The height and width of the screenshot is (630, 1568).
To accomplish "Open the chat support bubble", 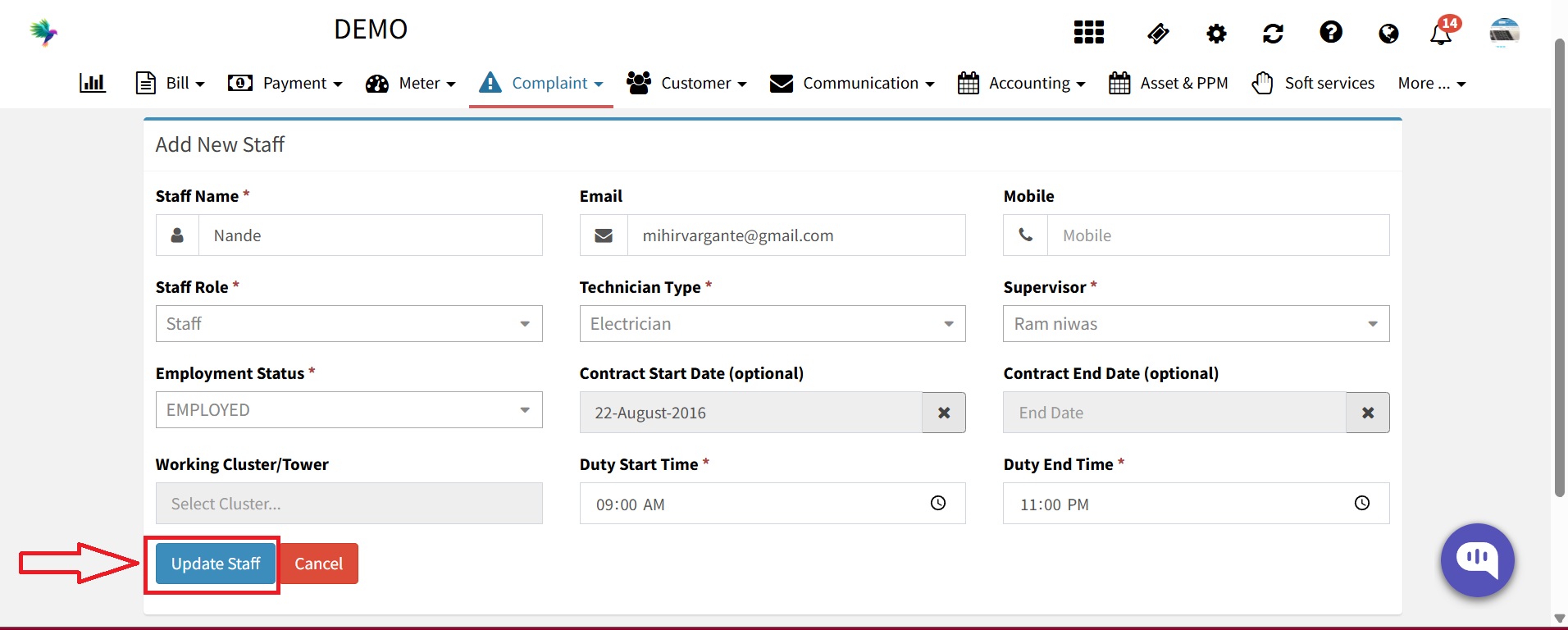I will coord(1477,560).
